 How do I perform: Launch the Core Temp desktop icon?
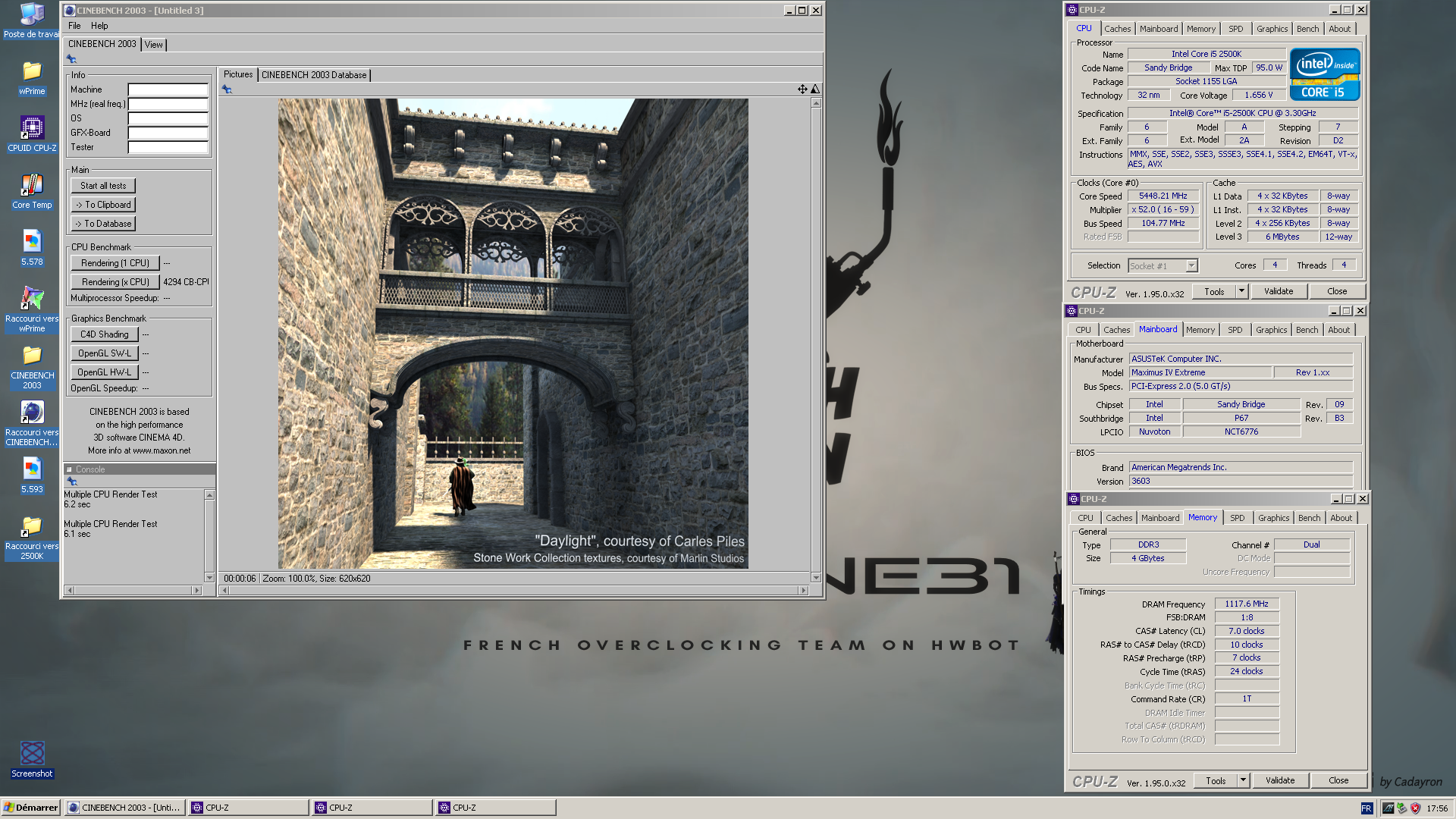[32, 191]
